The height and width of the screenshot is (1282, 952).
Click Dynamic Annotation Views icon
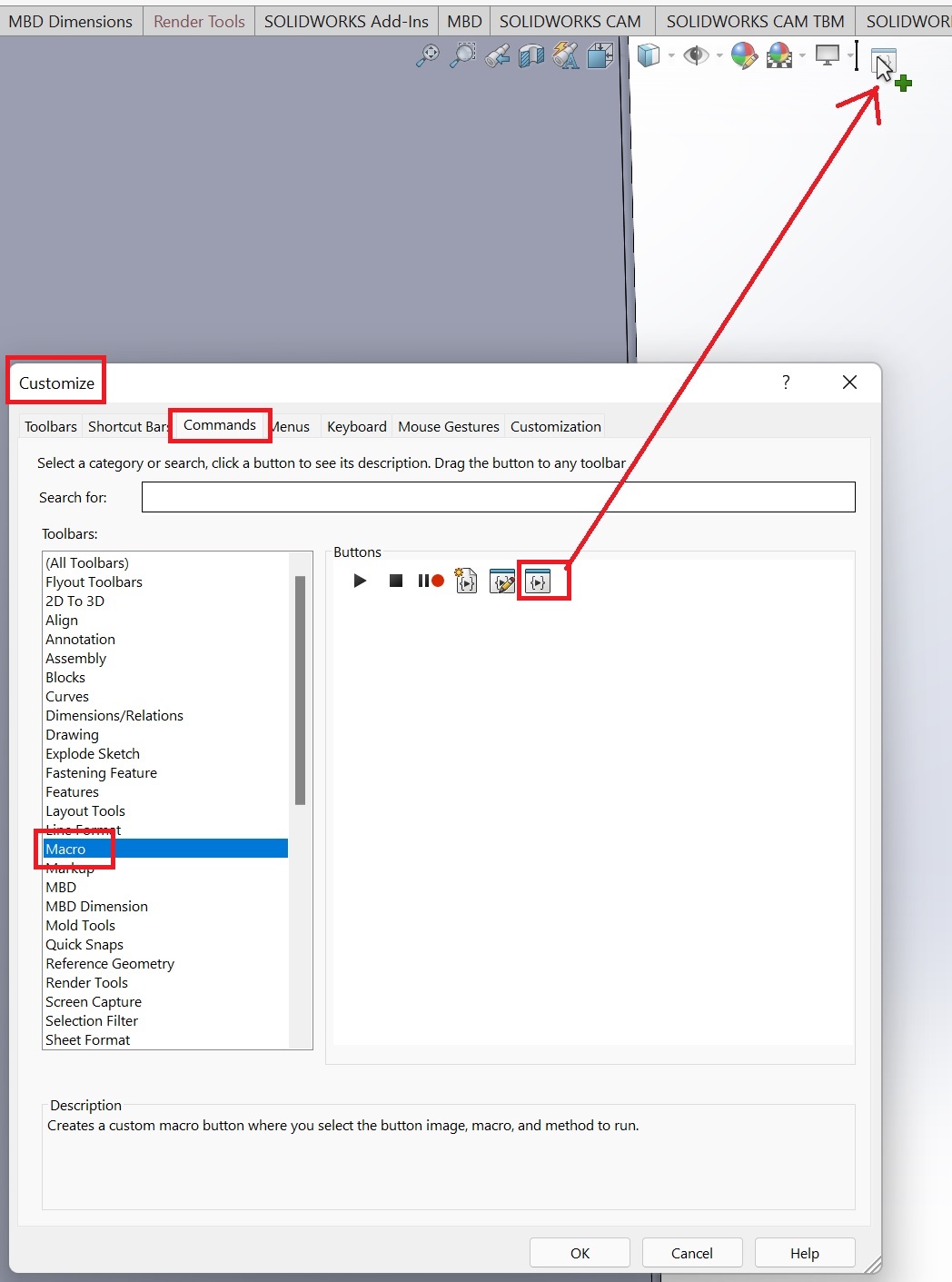click(566, 56)
